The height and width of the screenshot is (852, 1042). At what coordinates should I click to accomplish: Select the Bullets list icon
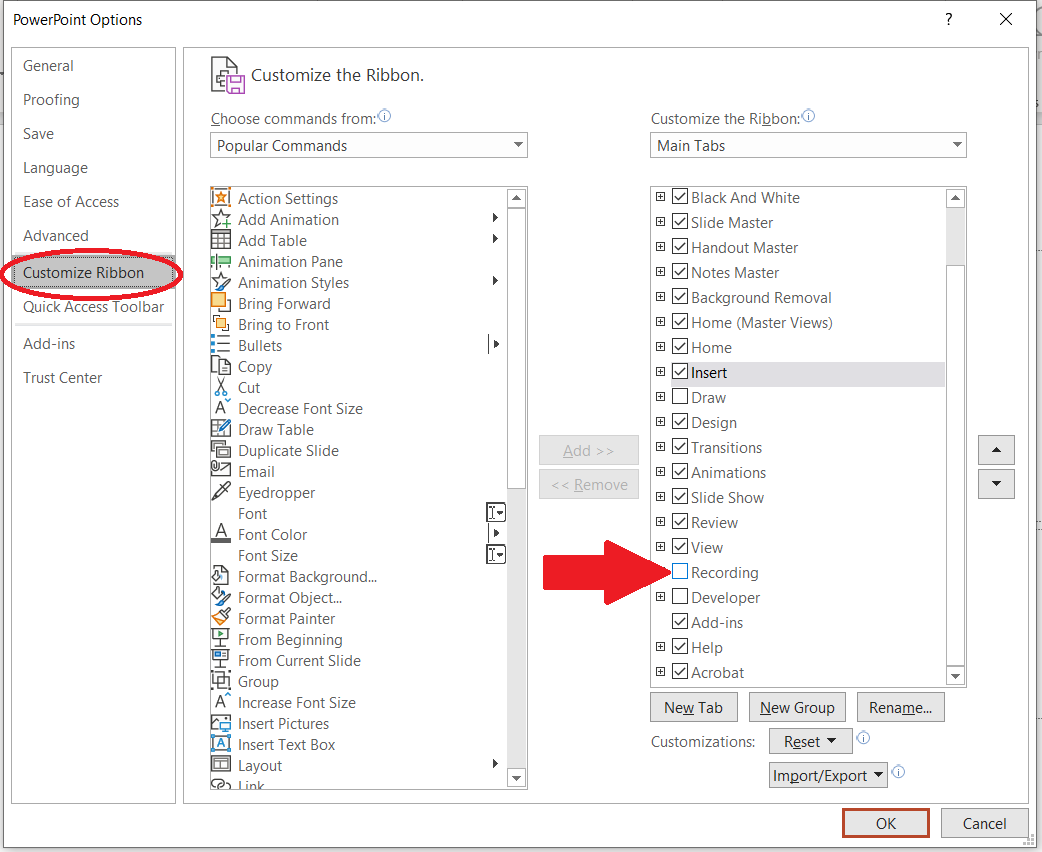(221, 345)
